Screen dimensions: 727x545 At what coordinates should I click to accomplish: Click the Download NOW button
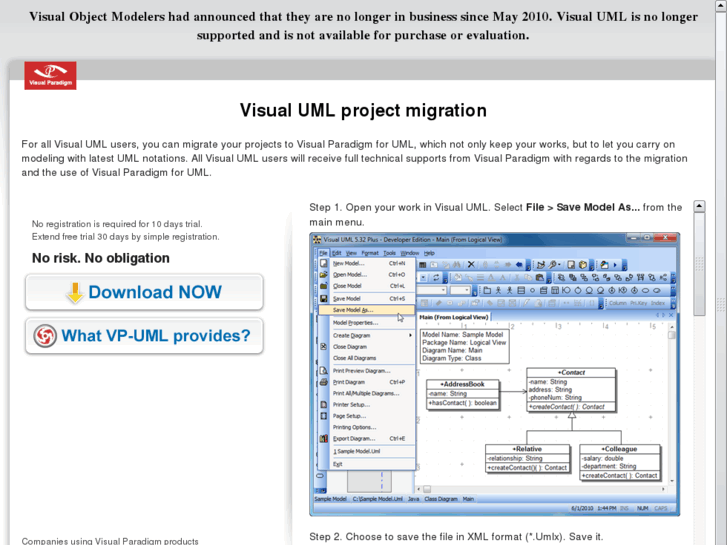(144, 292)
